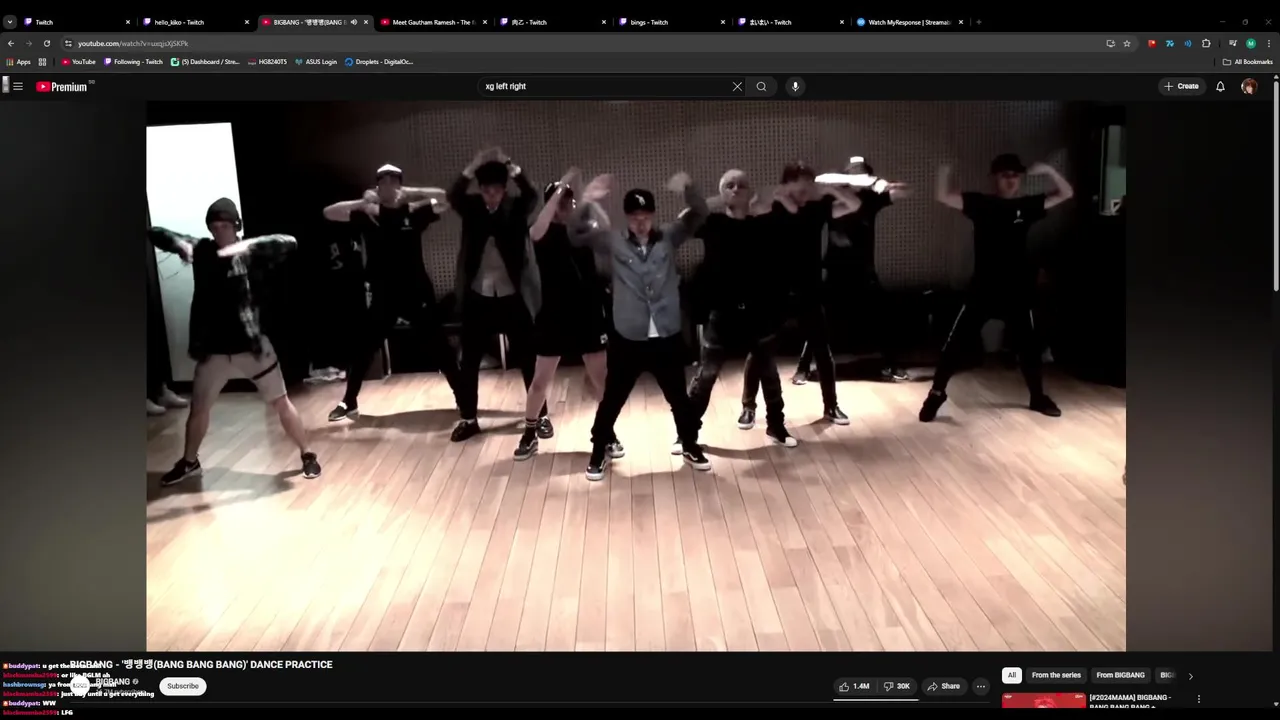
Task: Dislike the video (30K)
Action: coord(897,686)
